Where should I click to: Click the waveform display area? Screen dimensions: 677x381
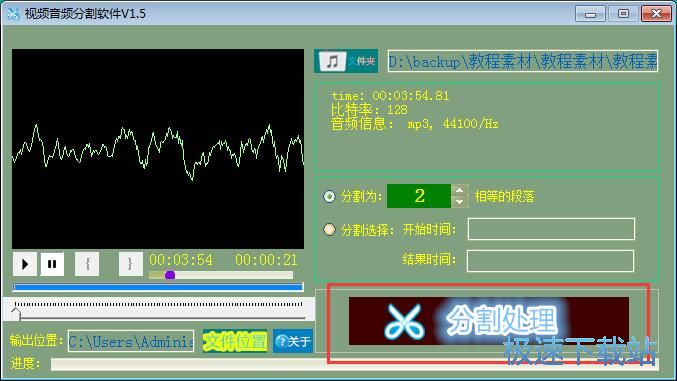[x=158, y=149]
